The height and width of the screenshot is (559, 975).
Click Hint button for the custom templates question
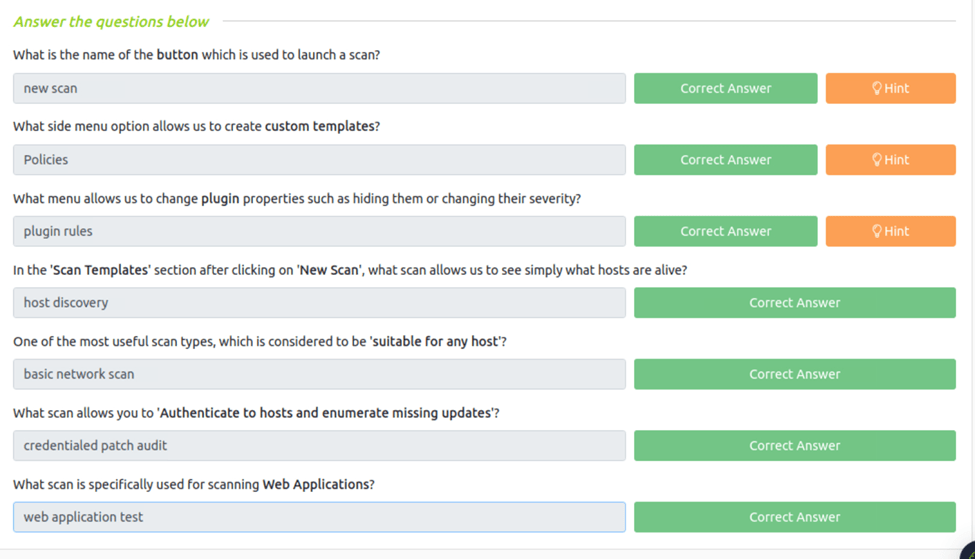[x=890, y=160]
